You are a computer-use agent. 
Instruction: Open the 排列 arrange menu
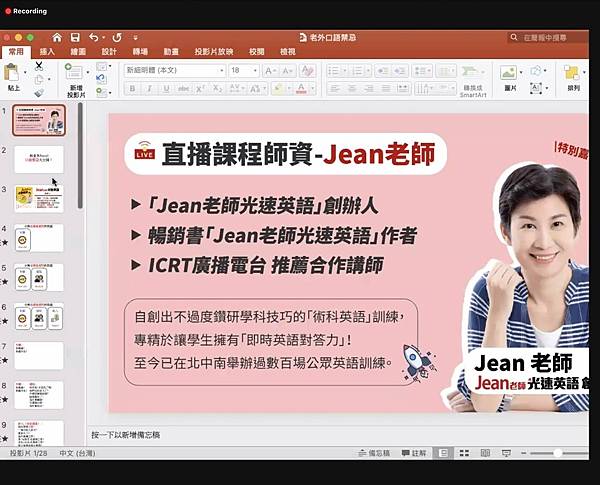point(573,78)
